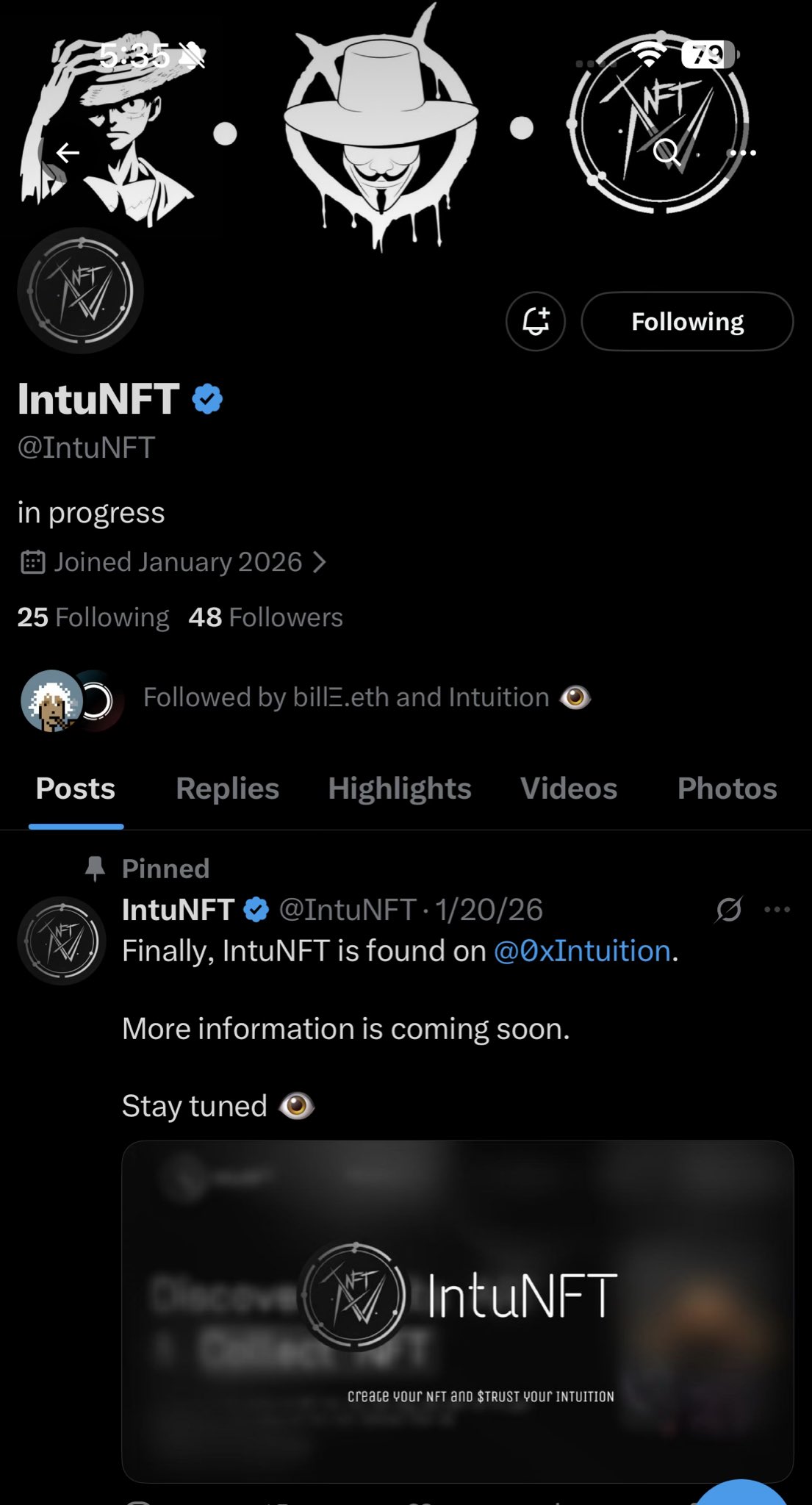Tap the blue verified badge beside profile name
Screen dimensions: 812x1505
(207, 399)
